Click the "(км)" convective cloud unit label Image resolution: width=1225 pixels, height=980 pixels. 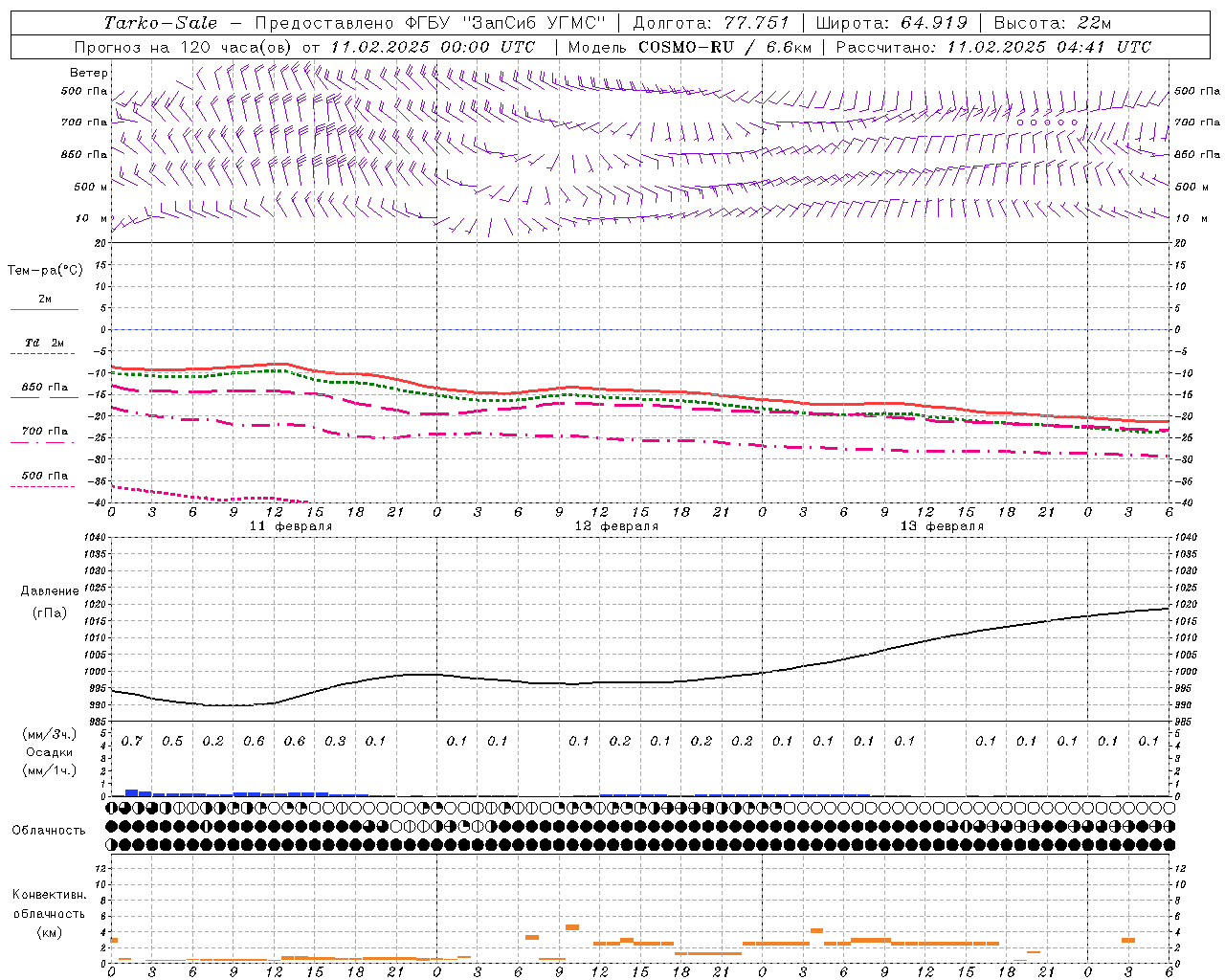(x=50, y=932)
